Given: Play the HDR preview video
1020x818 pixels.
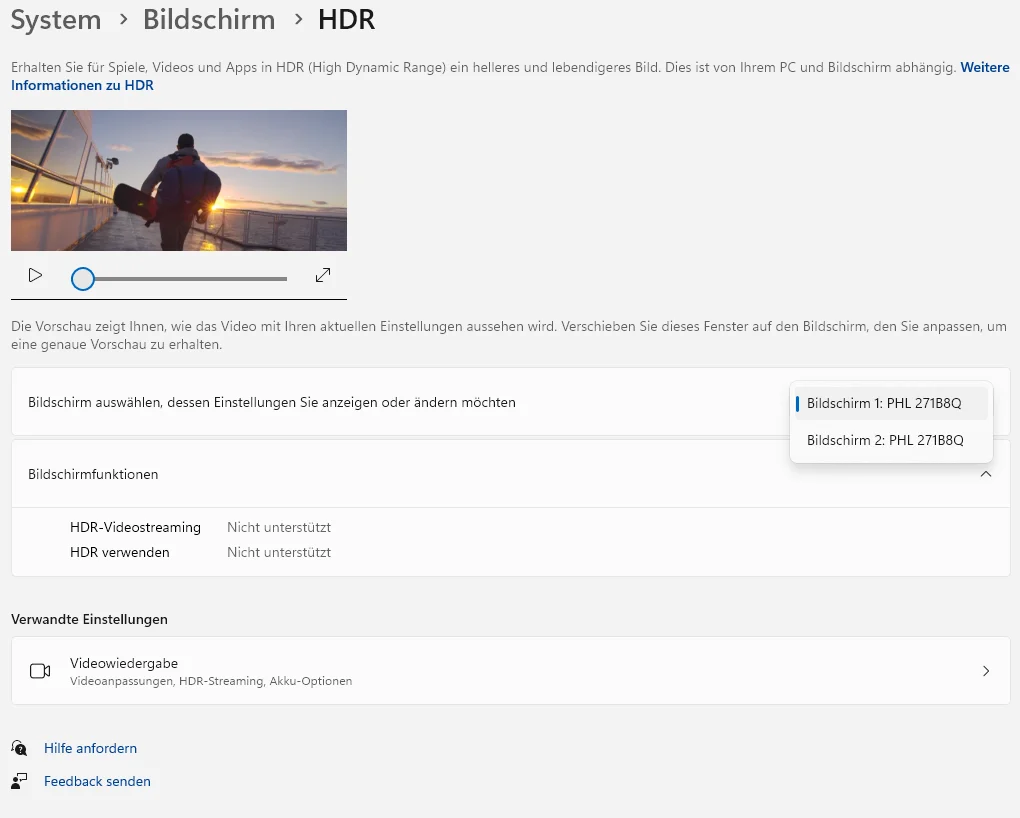Looking at the screenshot, I should point(35,276).
